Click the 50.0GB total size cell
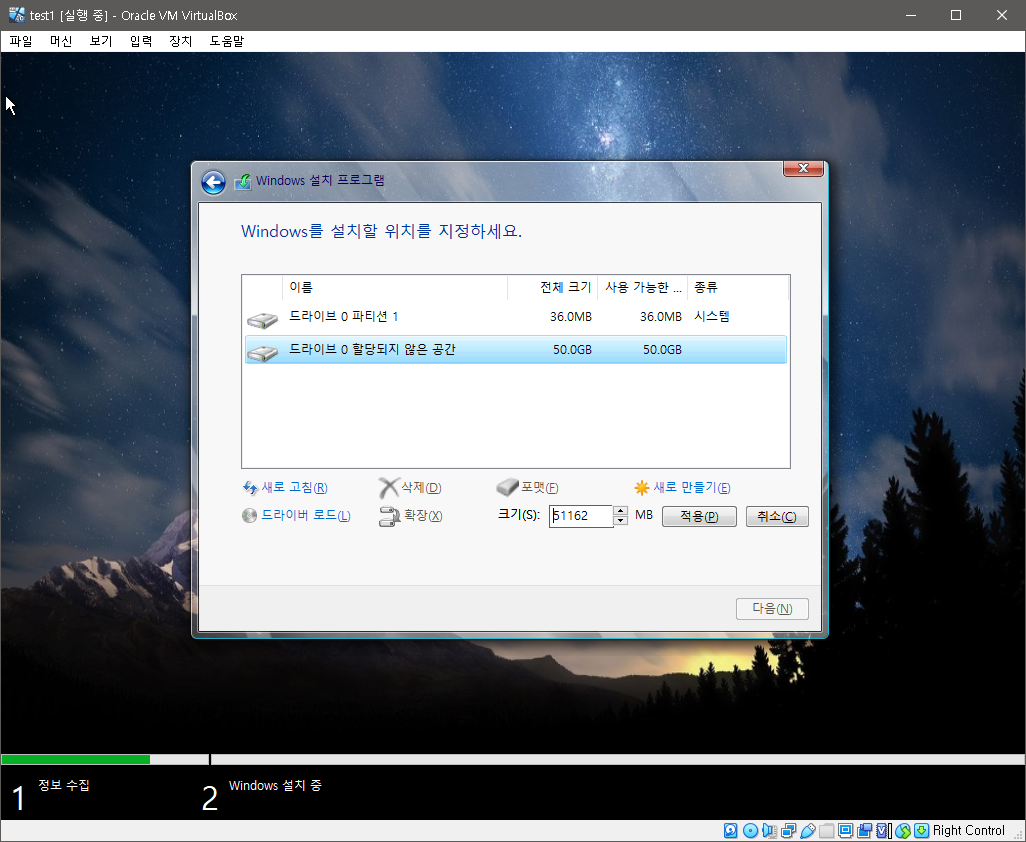 572,350
